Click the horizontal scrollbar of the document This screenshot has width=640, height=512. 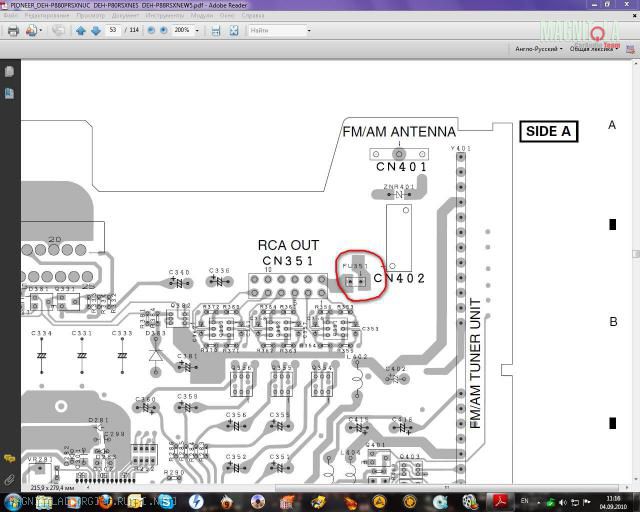click(x=447, y=488)
